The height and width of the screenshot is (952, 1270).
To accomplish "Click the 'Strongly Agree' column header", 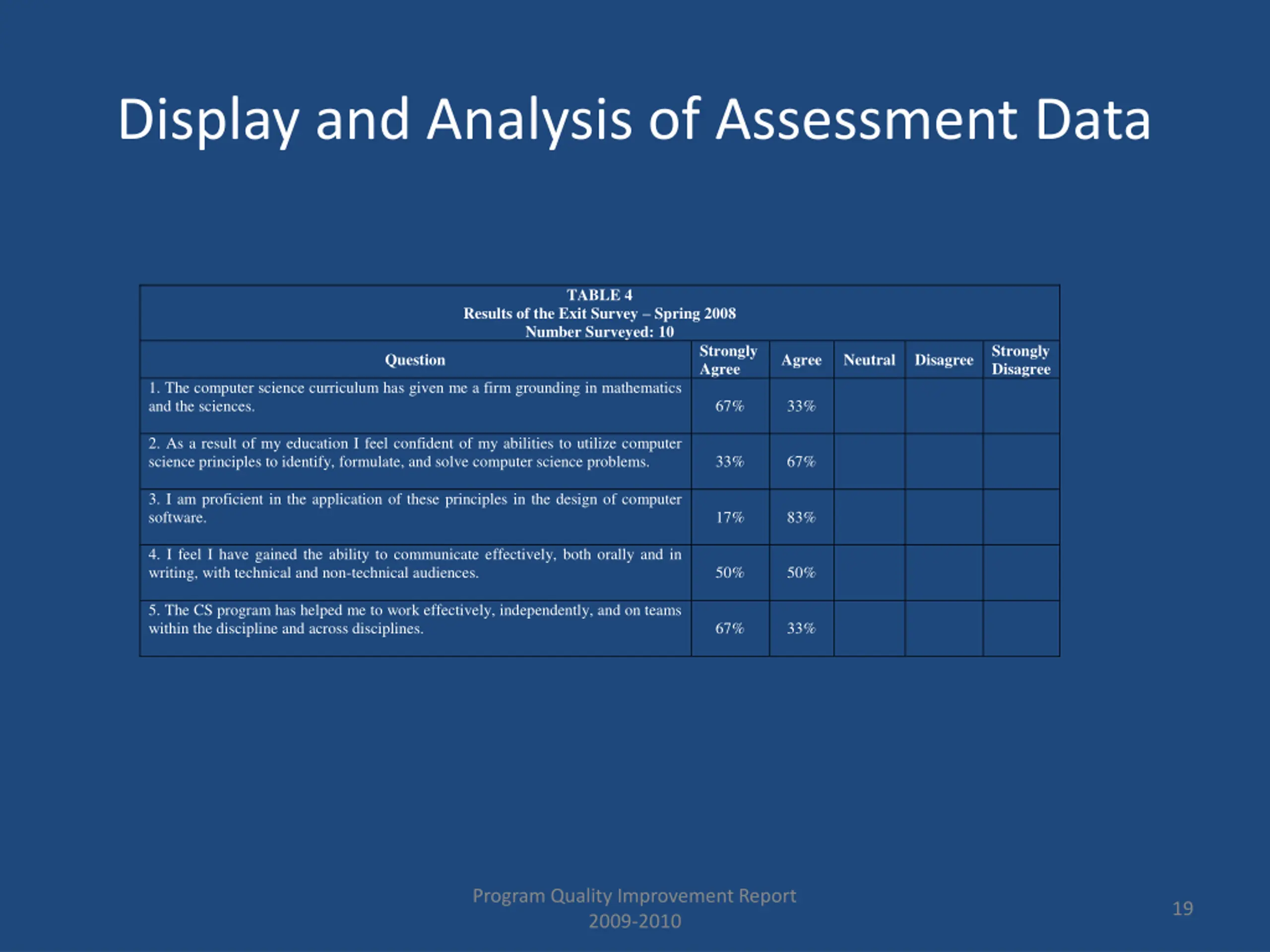I will pyautogui.click(x=728, y=360).
